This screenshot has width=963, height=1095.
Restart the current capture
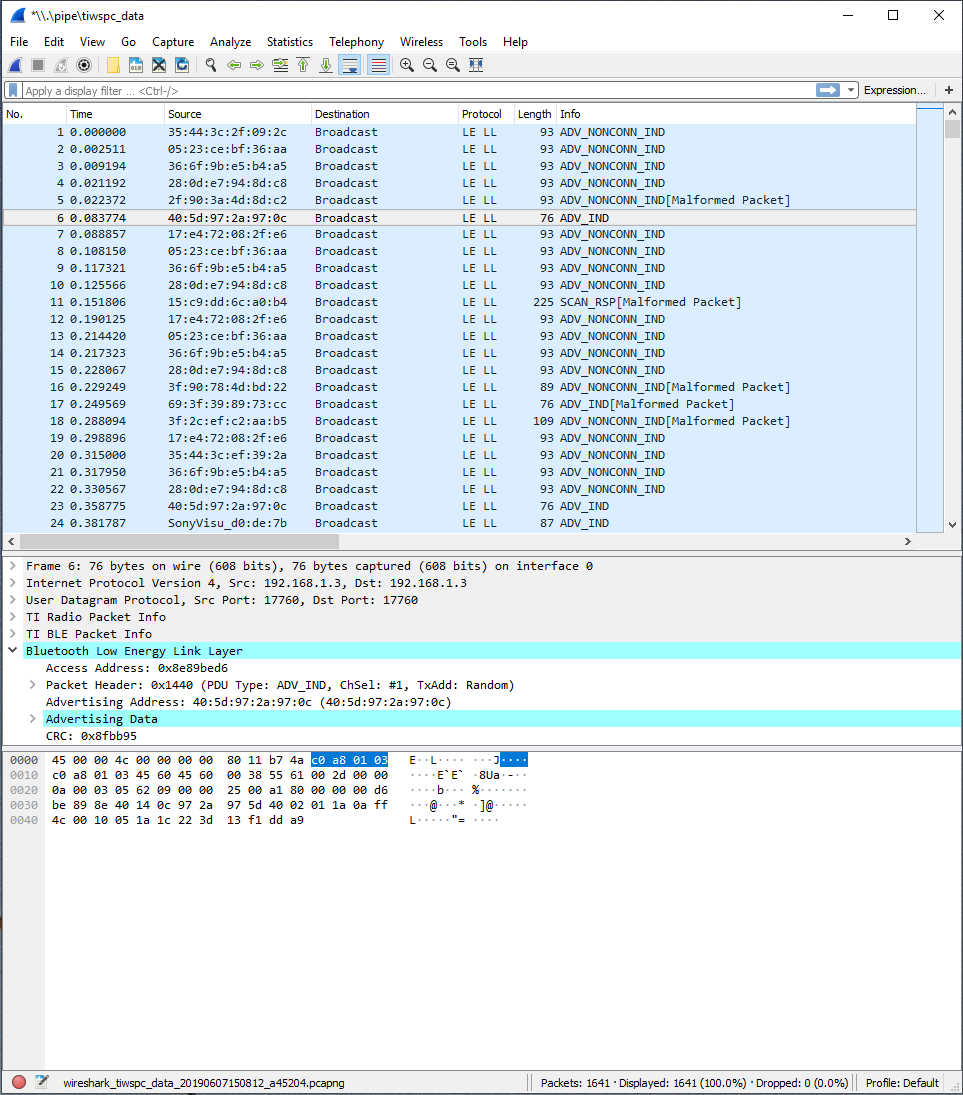point(60,66)
